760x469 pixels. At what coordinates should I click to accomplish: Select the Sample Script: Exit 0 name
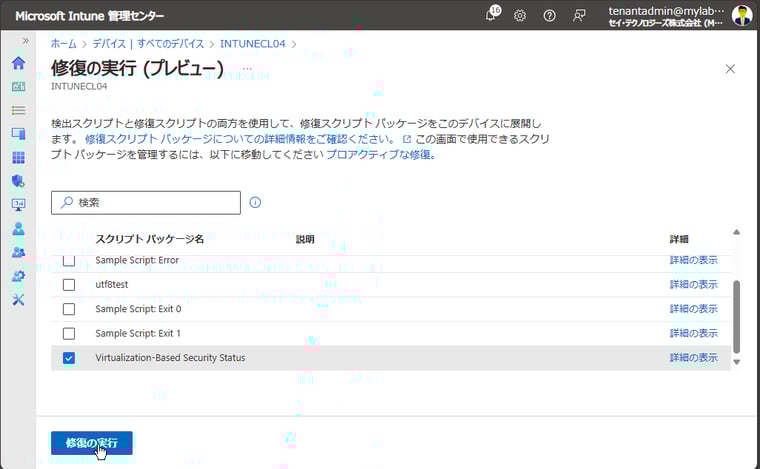[138, 309]
